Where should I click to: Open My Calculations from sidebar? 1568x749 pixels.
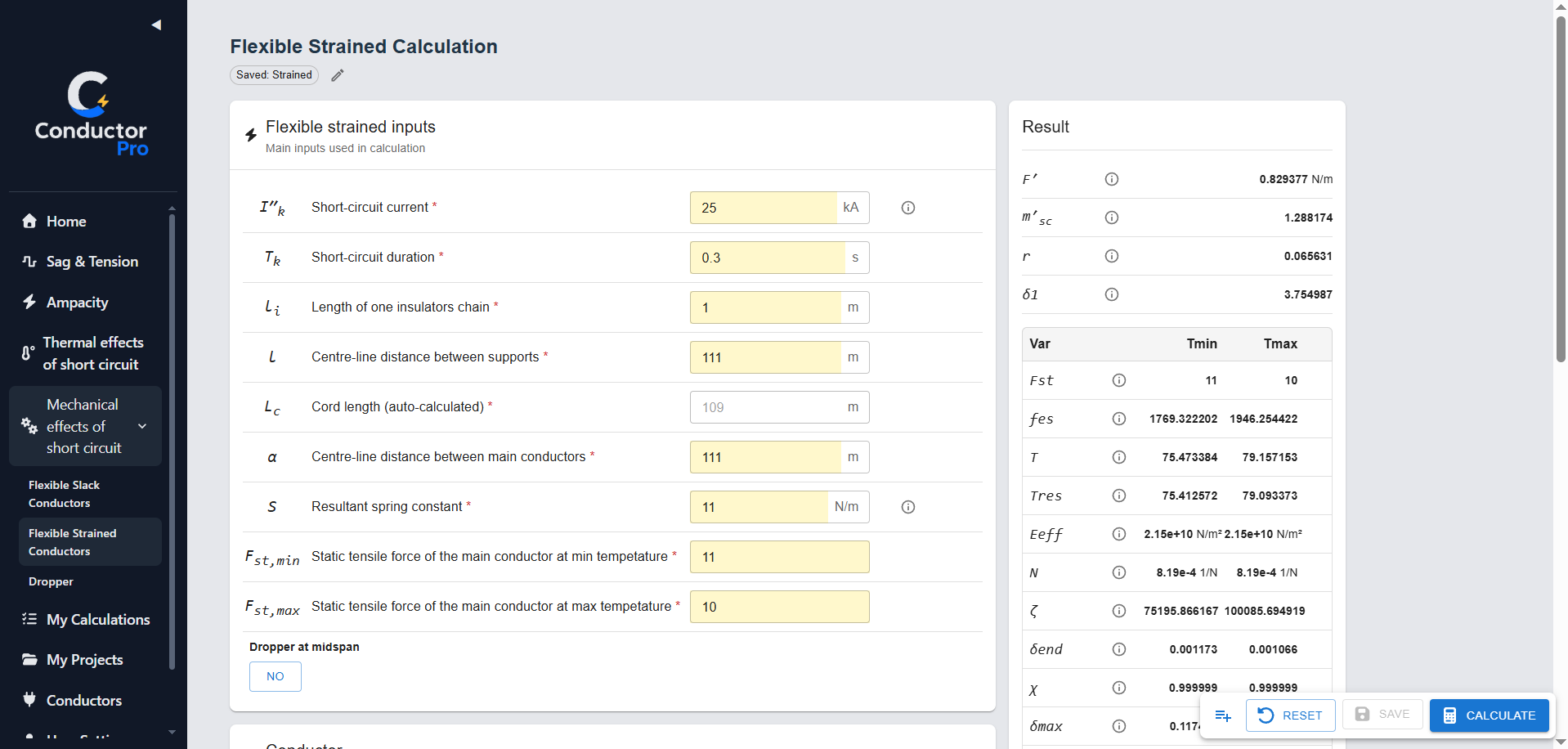(98, 620)
